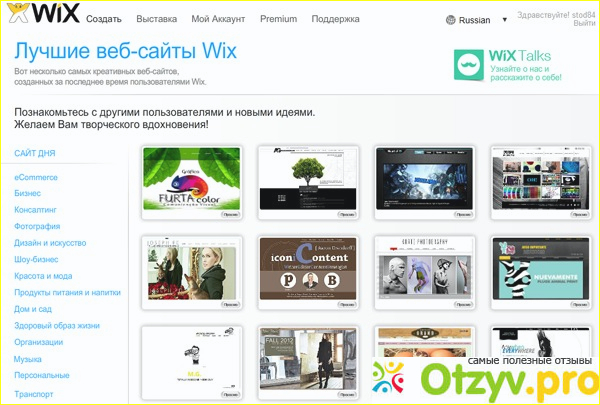Open the Создать menu

[x=105, y=19]
